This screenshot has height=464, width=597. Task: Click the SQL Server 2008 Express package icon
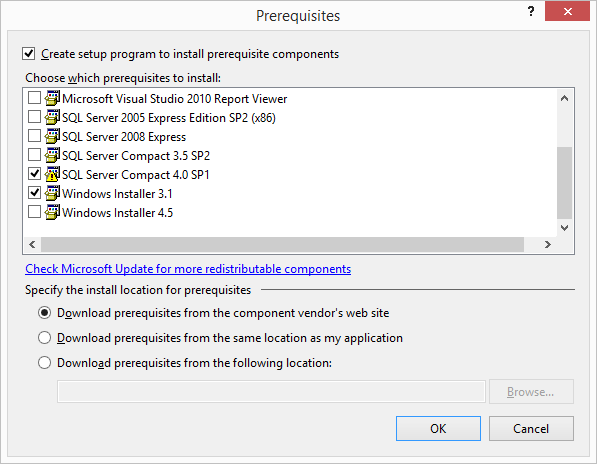[x=52, y=136]
